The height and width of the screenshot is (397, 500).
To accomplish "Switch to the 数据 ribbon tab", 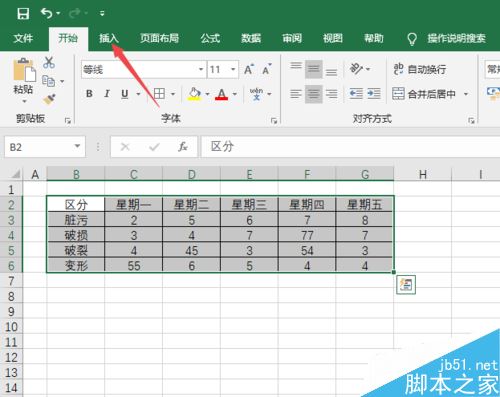I will [251, 38].
